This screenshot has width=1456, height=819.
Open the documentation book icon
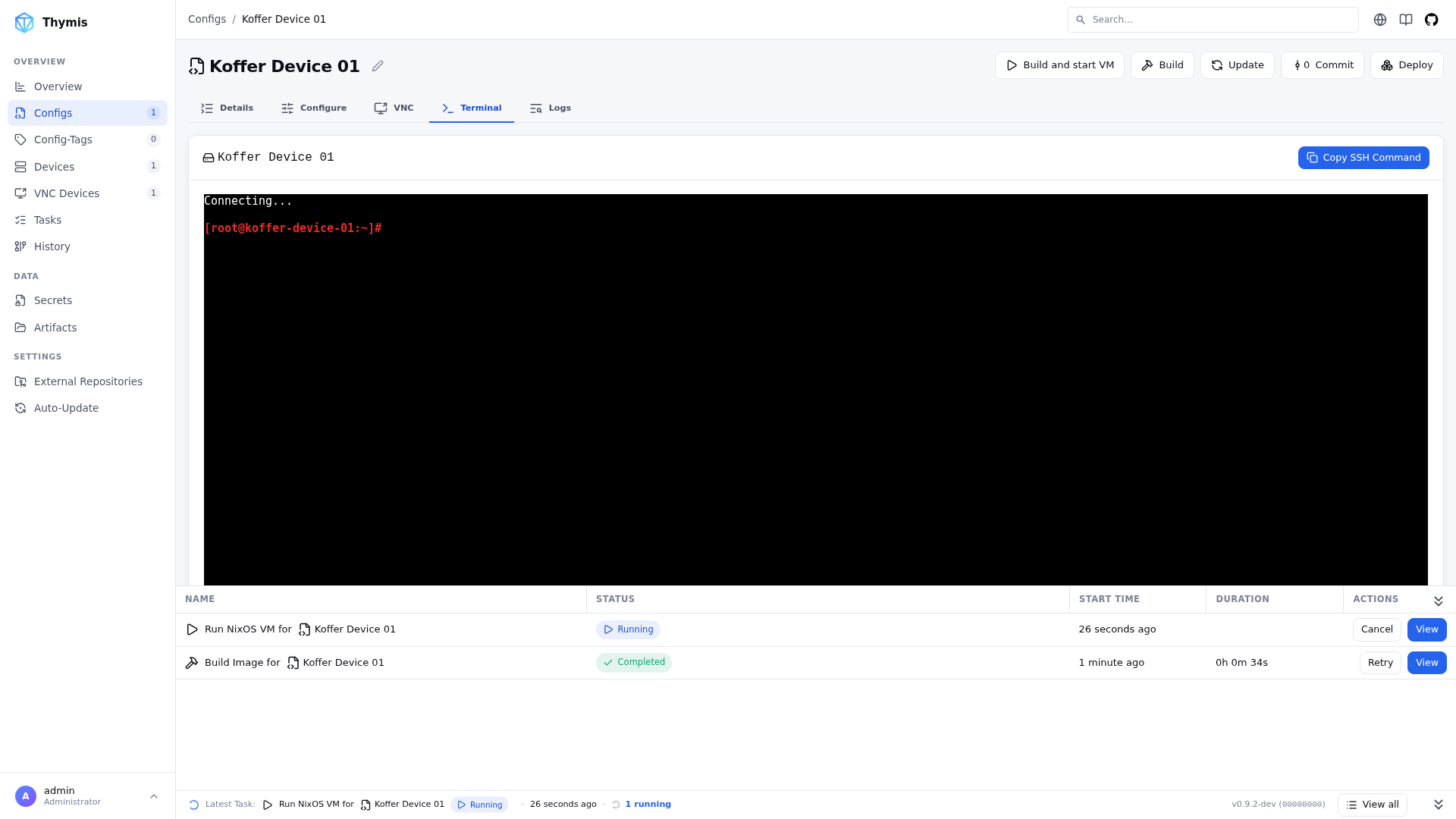pyautogui.click(x=1406, y=20)
